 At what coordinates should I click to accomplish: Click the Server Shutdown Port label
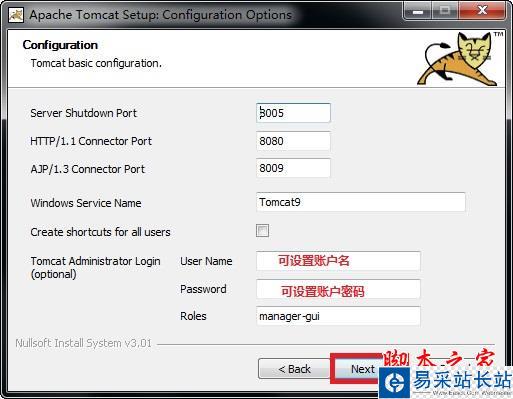coord(84,113)
